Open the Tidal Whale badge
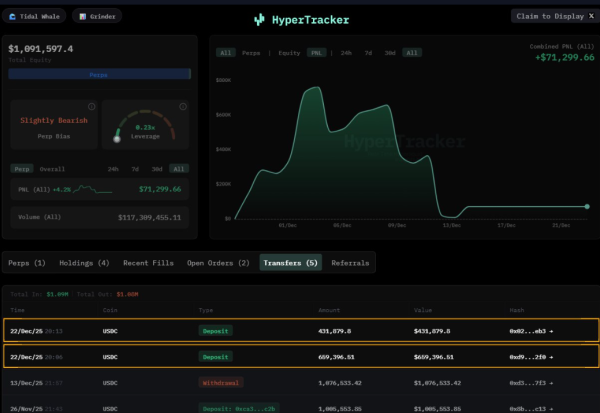 (x=34, y=16)
